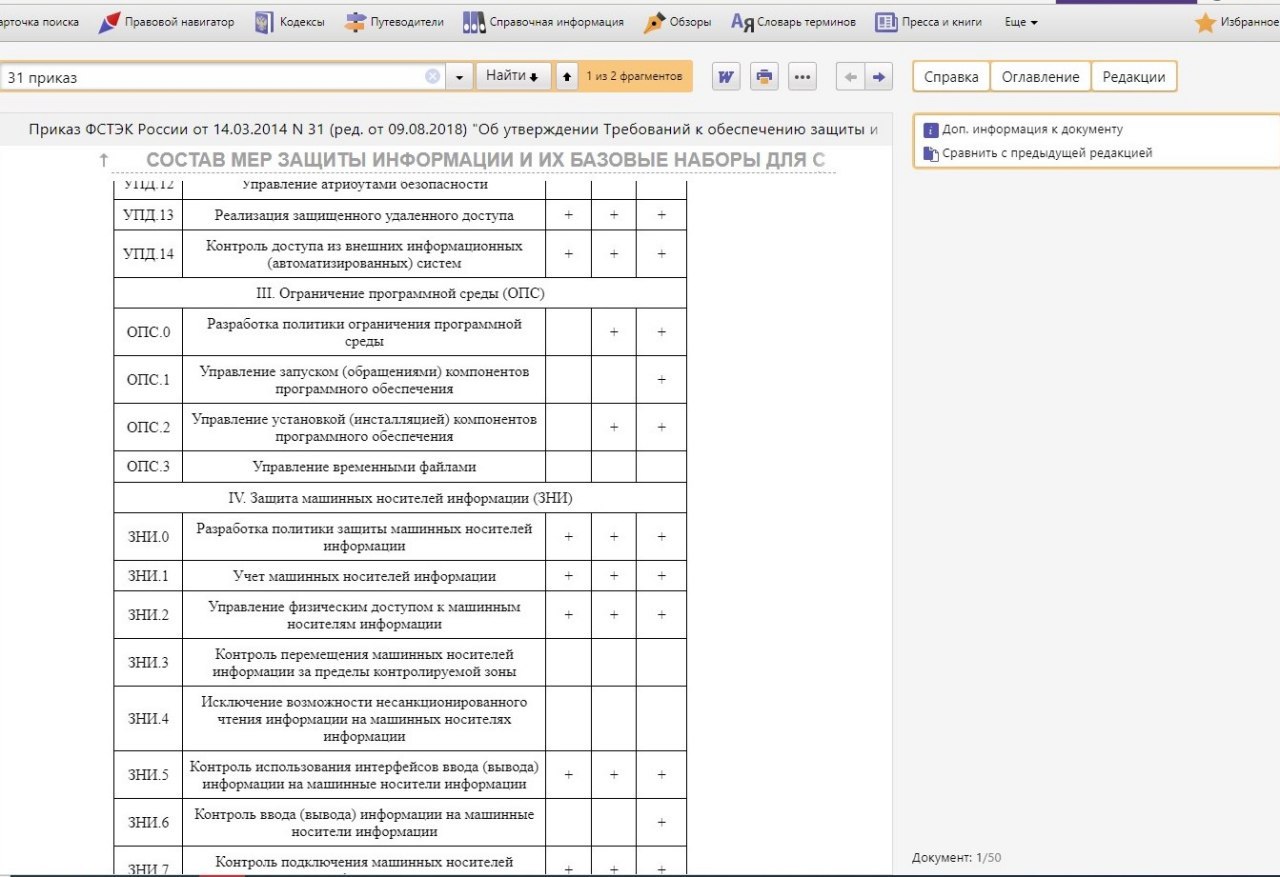Select table cell ЗНИ.4
This screenshot has width=1280, height=877.
(148, 718)
